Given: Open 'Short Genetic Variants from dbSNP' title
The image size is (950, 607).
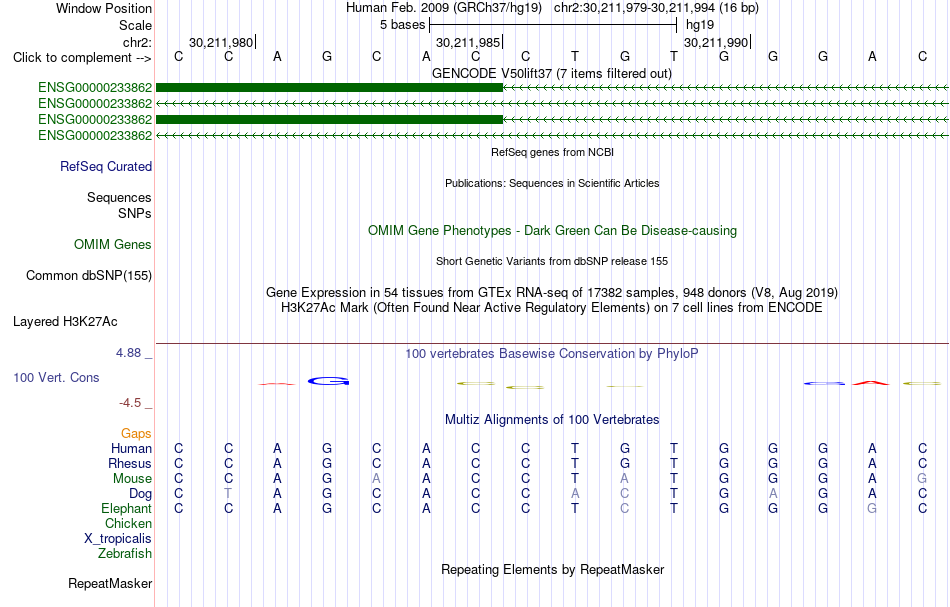Looking at the screenshot, I should click(x=552, y=261).
